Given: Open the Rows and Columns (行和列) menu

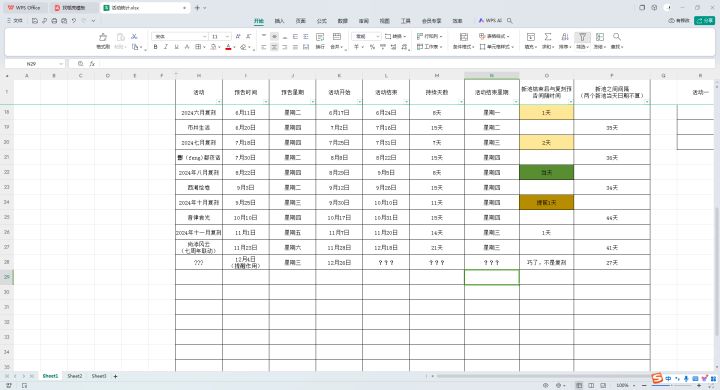Looking at the screenshot, I should coord(429,36).
